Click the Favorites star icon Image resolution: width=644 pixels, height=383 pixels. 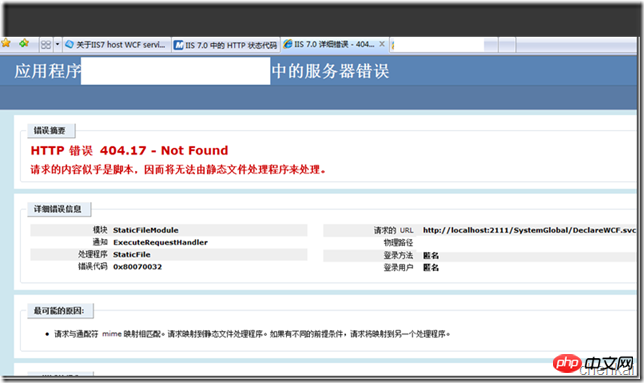click(x=6, y=43)
